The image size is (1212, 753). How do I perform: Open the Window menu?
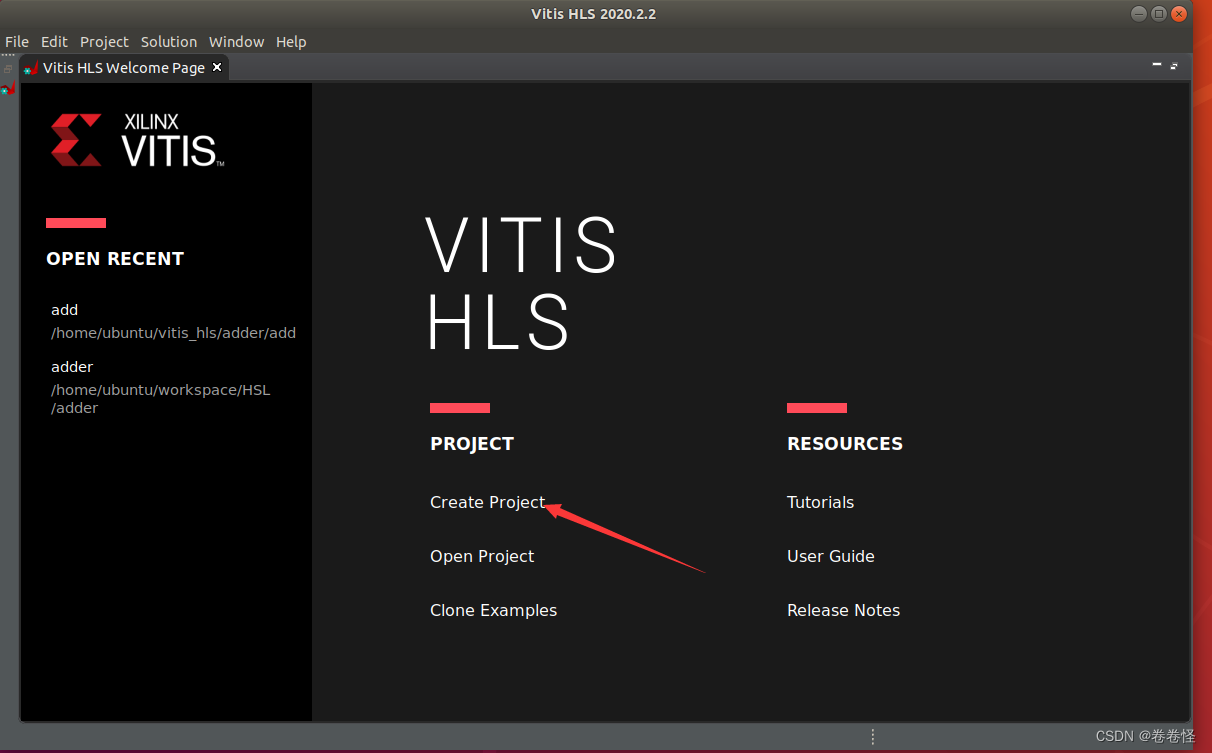tap(236, 42)
